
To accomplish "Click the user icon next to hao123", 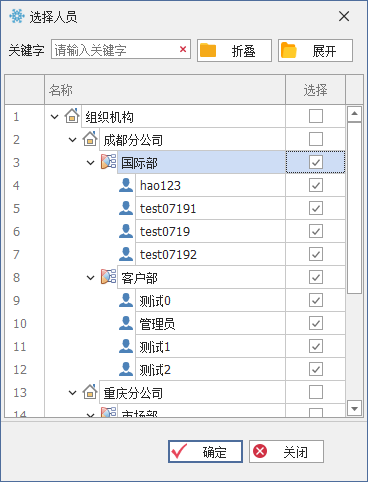I will coord(126,185).
